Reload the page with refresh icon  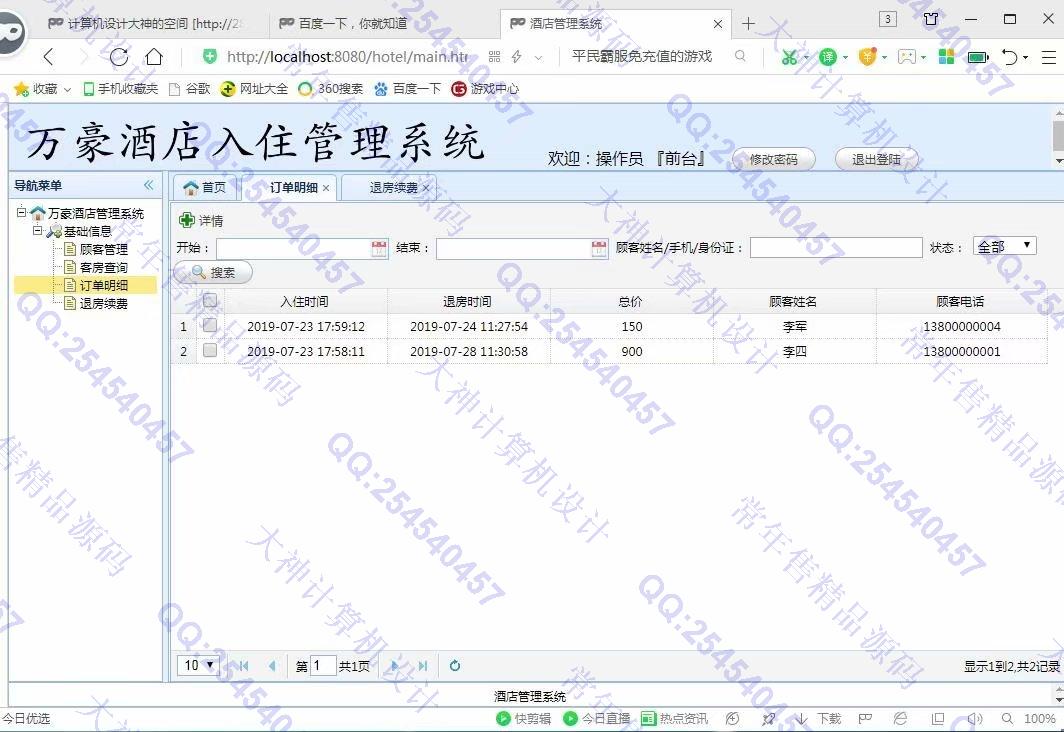click(x=119, y=57)
